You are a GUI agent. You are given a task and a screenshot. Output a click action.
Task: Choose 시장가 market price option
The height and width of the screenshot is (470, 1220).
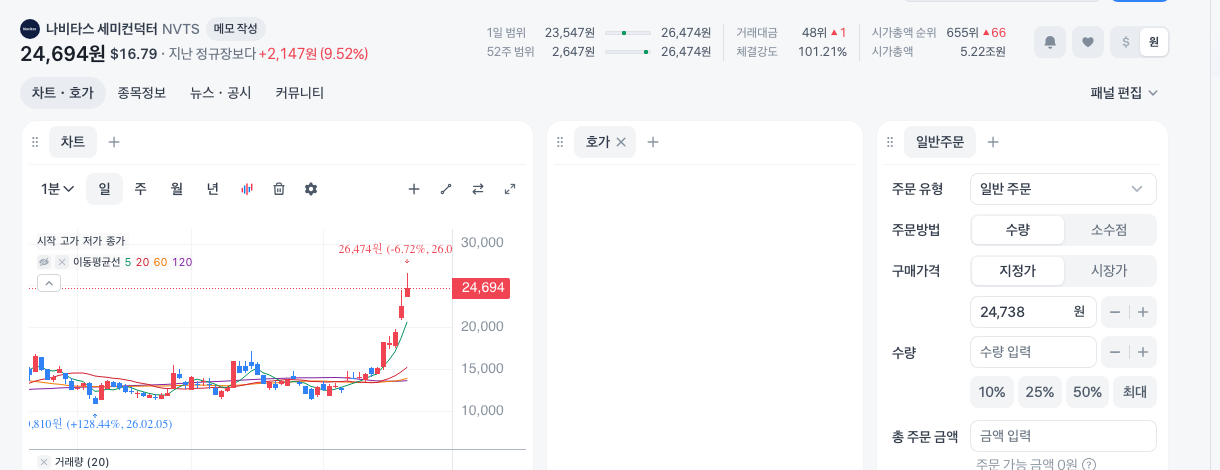tap(1109, 271)
